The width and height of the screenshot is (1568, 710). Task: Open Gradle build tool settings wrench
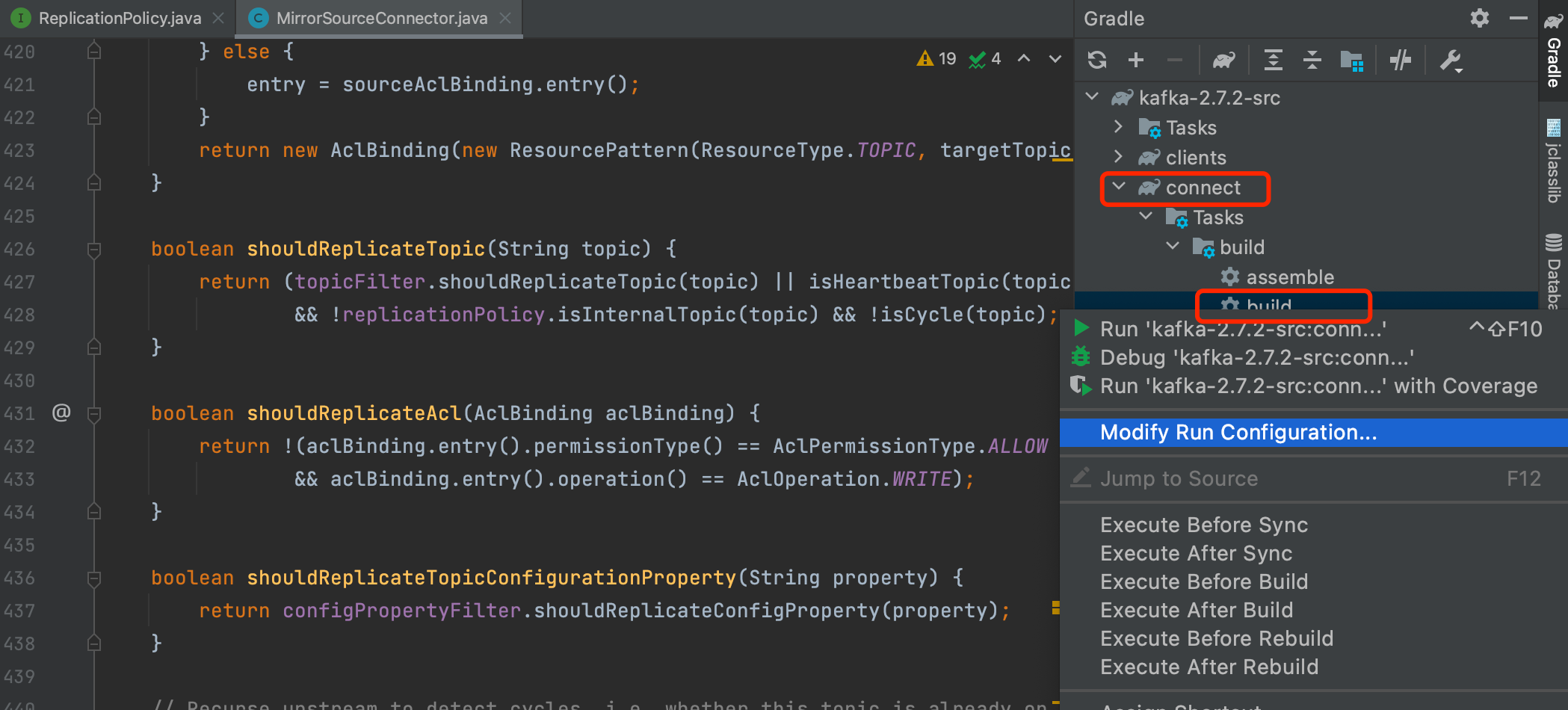click(x=1451, y=61)
